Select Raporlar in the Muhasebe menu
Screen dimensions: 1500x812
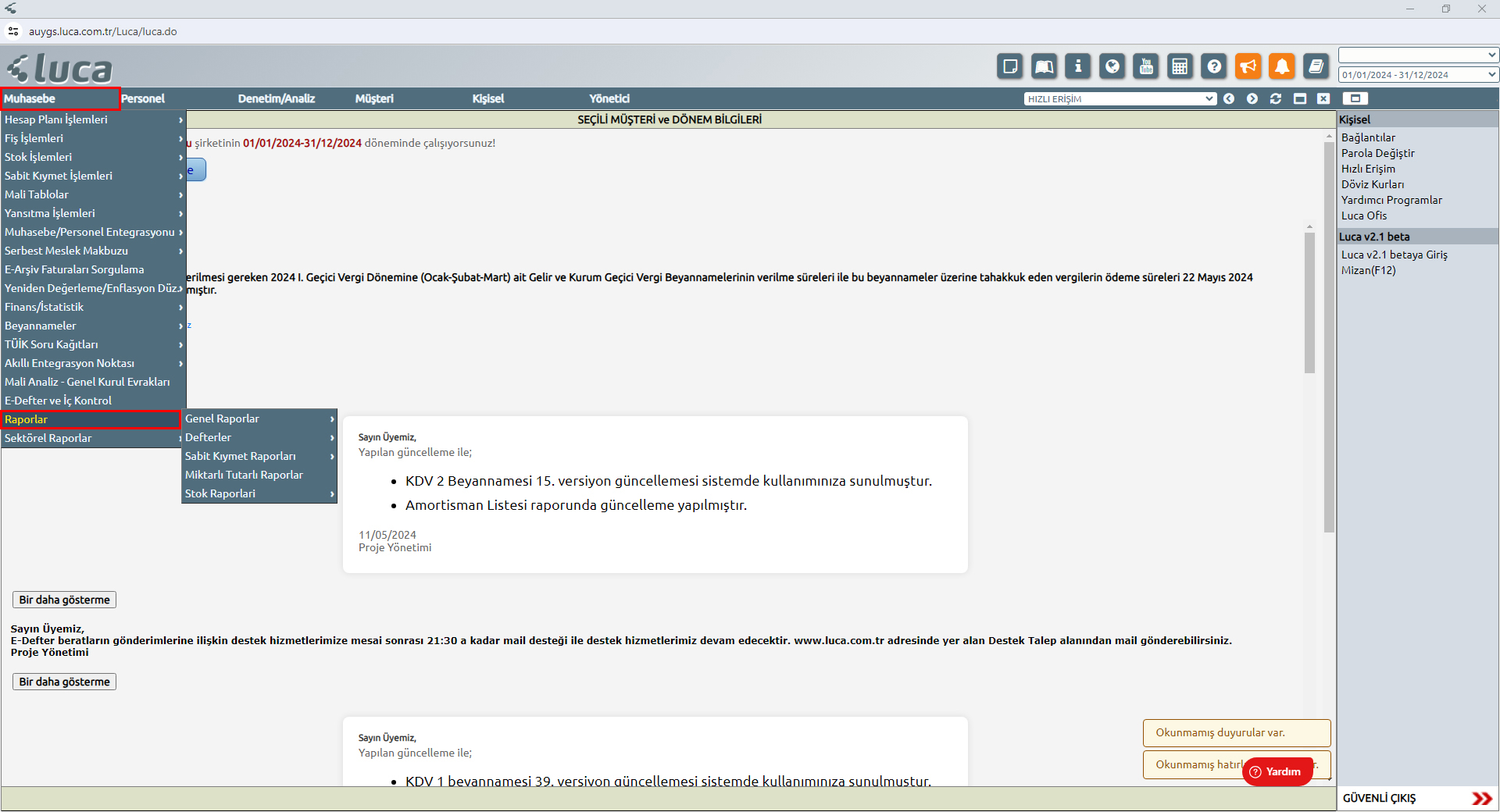click(91, 419)
